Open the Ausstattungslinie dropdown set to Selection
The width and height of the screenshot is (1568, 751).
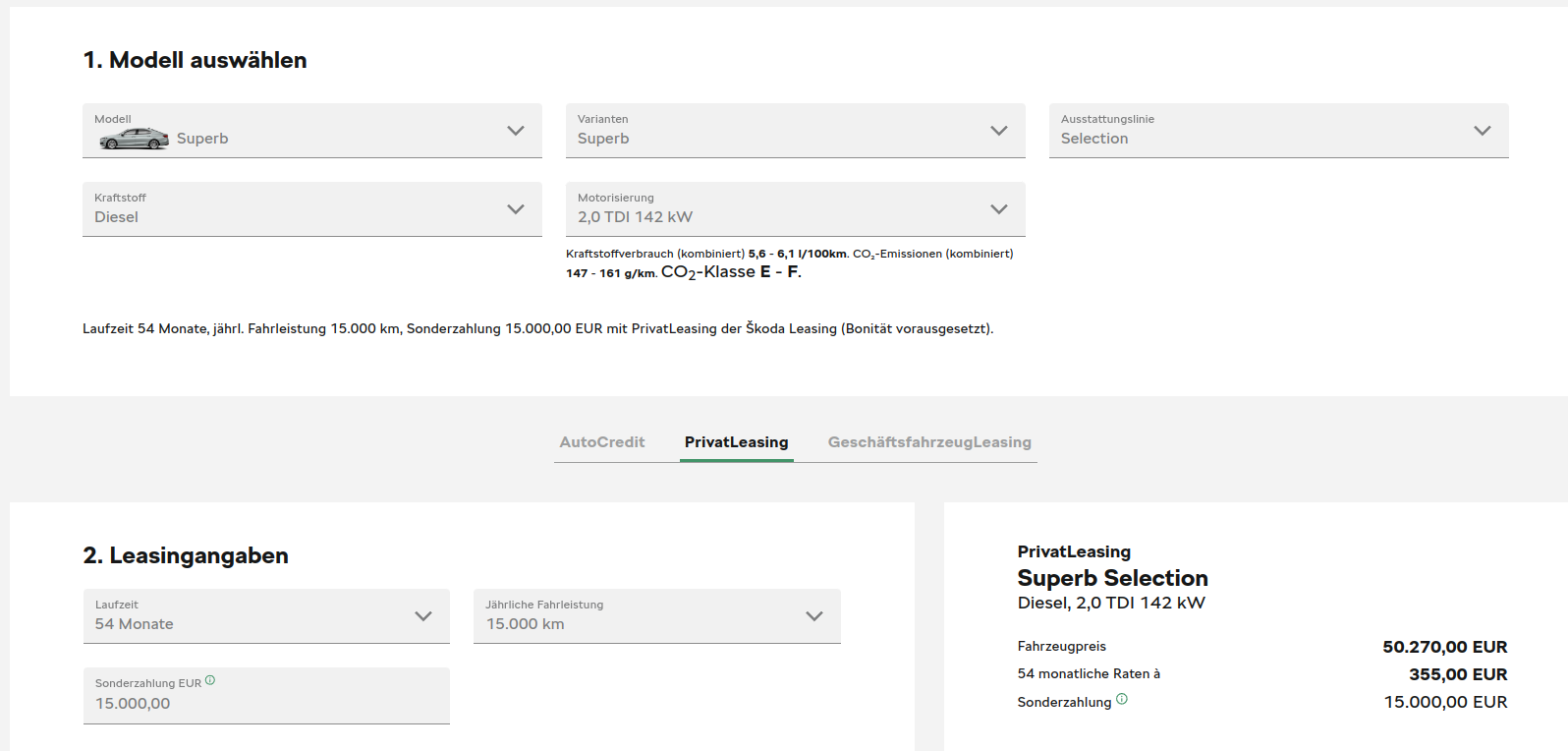pos(1279,131)
